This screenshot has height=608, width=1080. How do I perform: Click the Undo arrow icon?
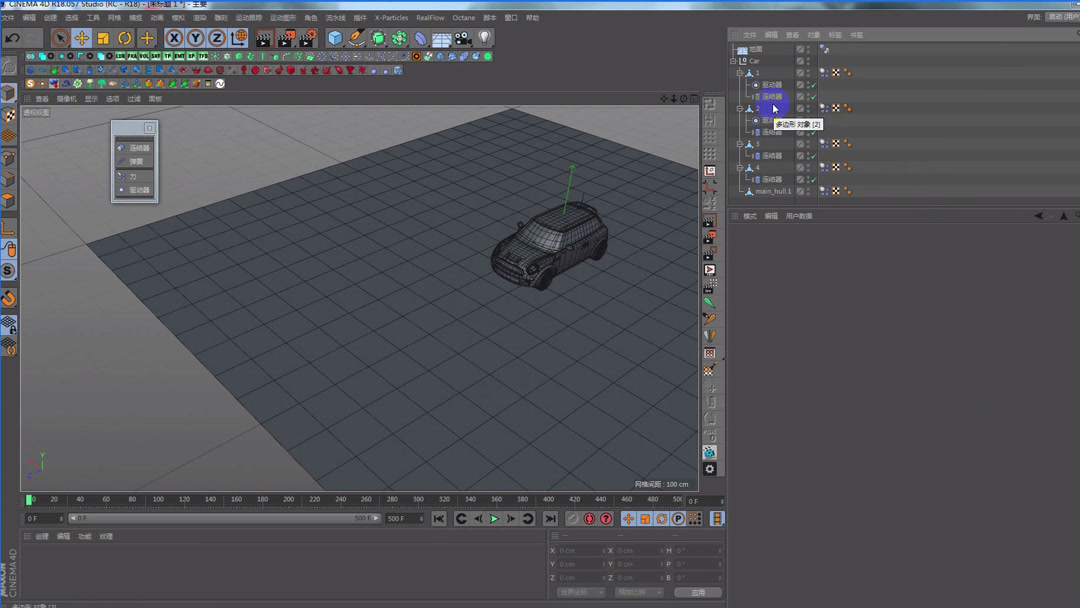(13, 38)
